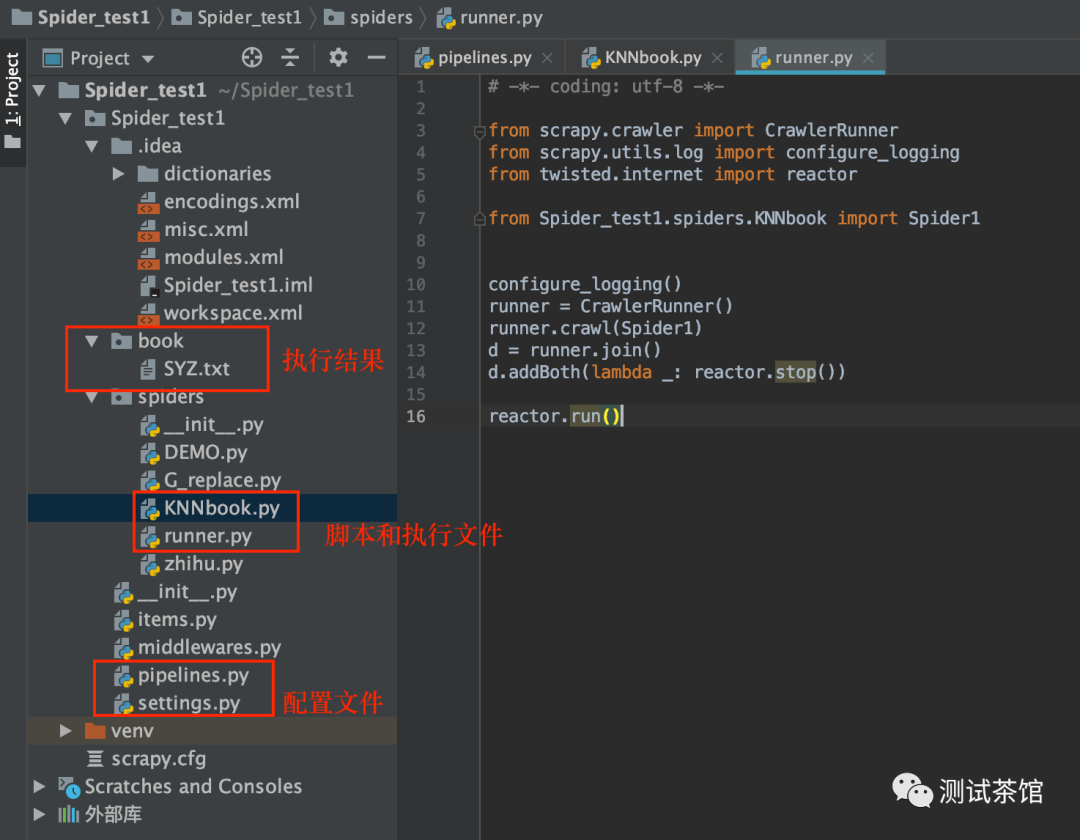Open __init__.py inside spiders folder

[214, 425]
